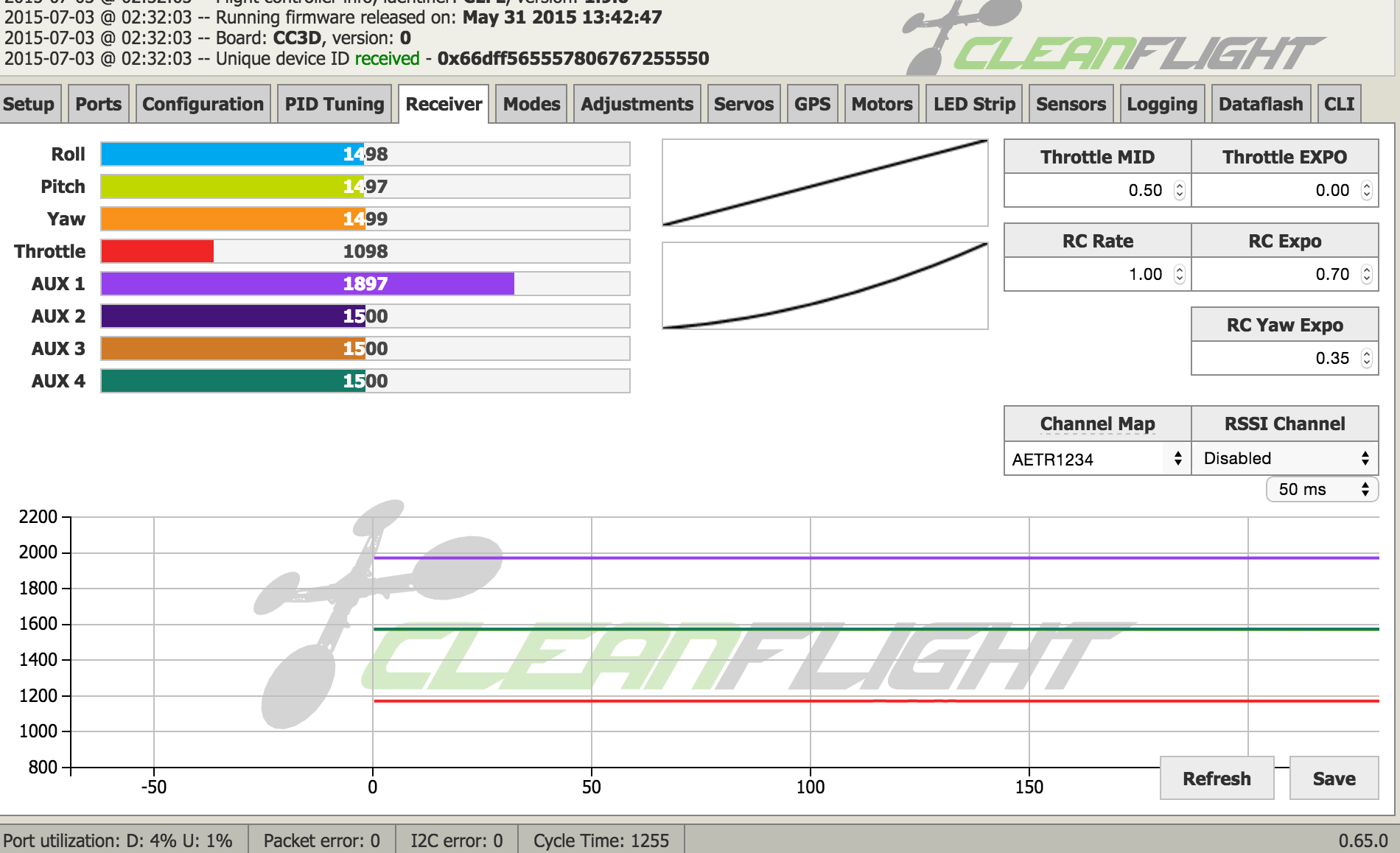Click the Throttle EXPO stepper arrows
Viewport: 1400px width, 853px height.
tap(1366, 190)
